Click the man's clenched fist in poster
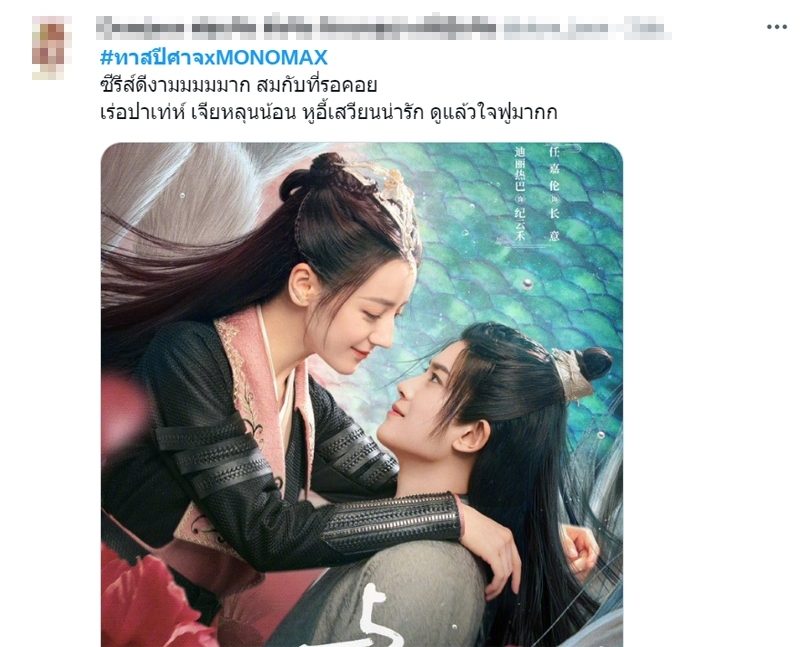The image size is (800, 647). click(580, 552)
